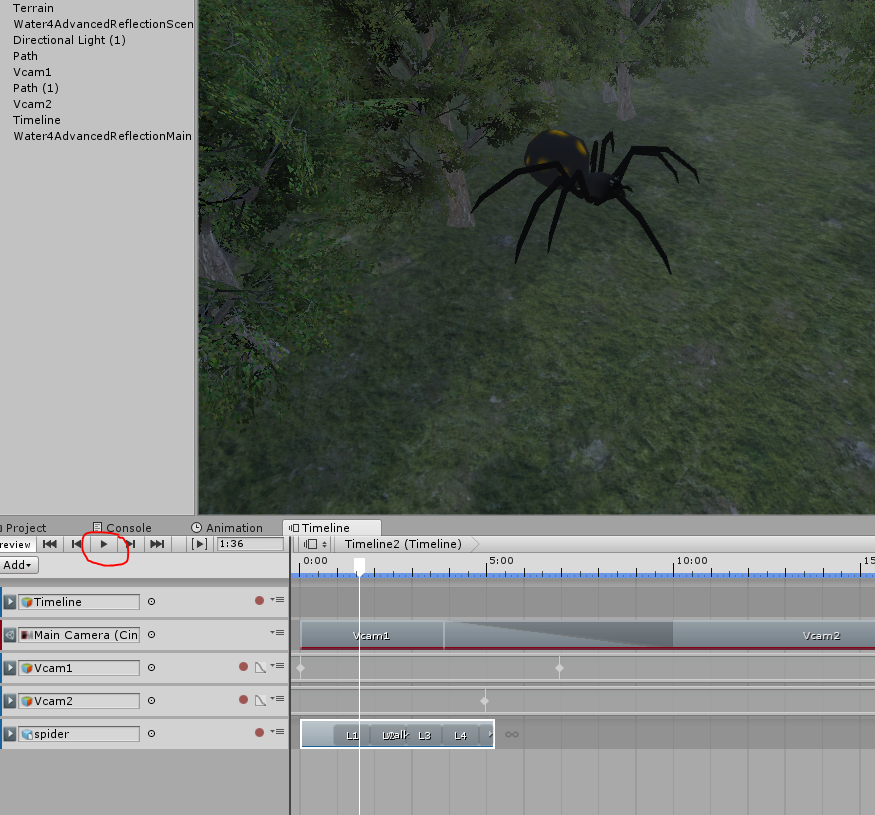Expand the Timeline track
The width and height of the screenshot is (875, 815).
[x=9, y=602]
